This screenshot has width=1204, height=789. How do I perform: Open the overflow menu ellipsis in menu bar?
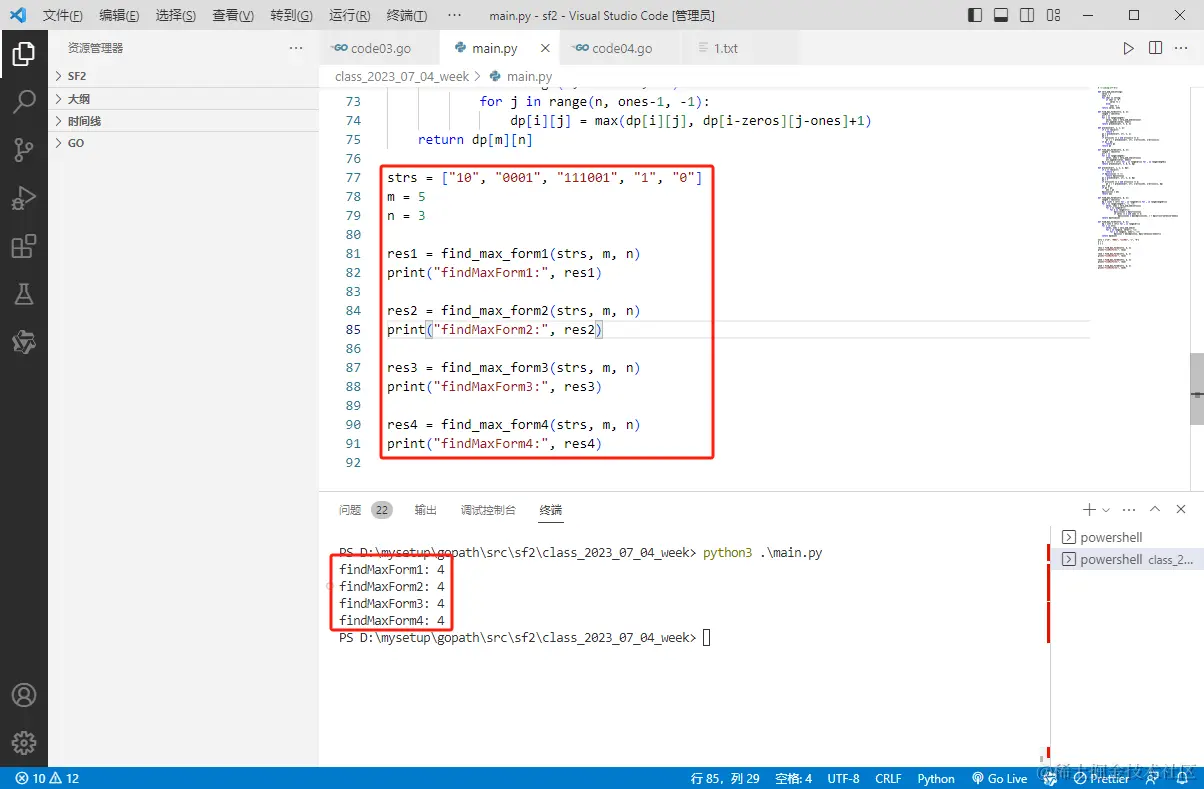[x=455, y=16]
